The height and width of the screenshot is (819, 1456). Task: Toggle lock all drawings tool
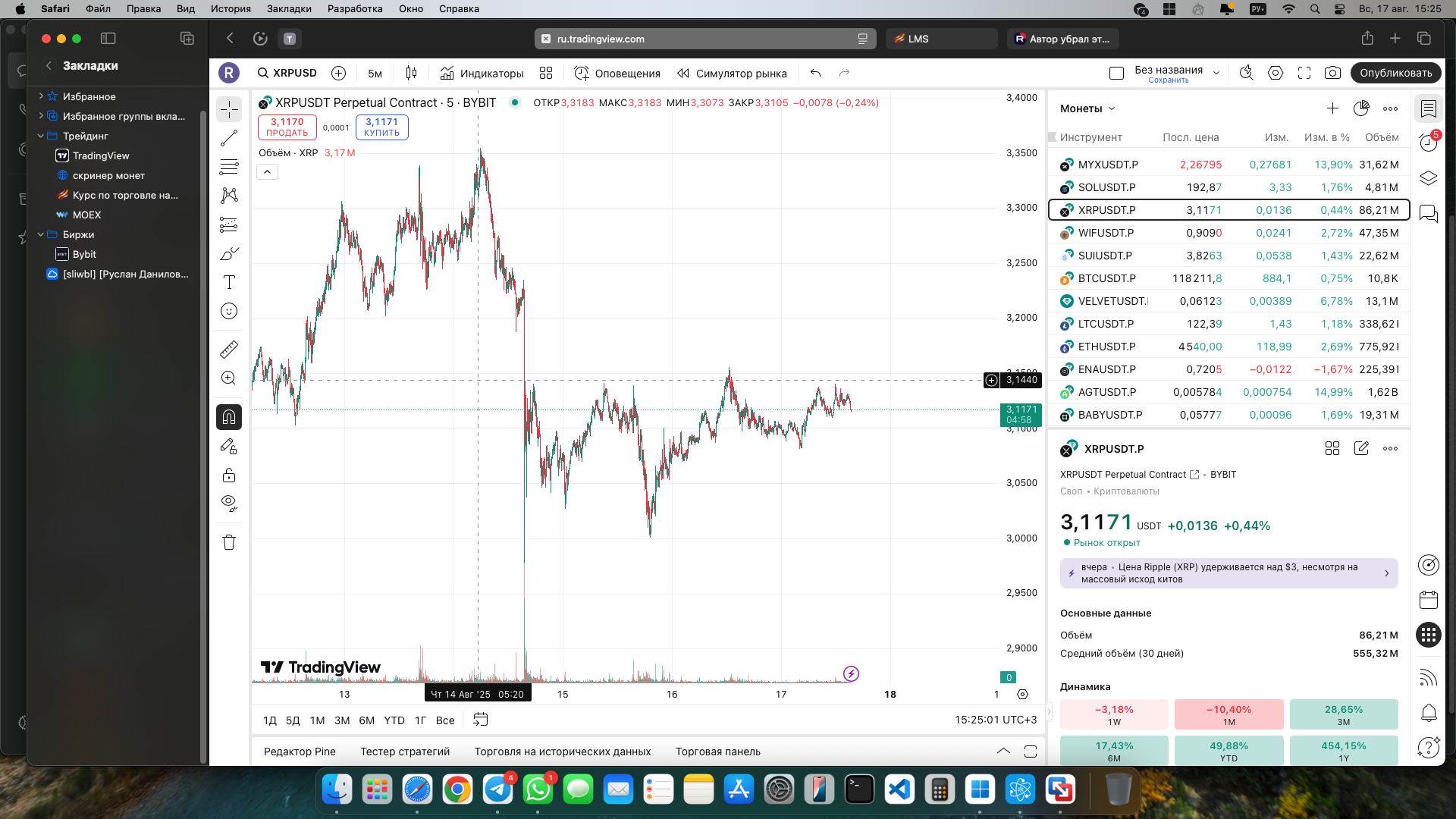229,475
